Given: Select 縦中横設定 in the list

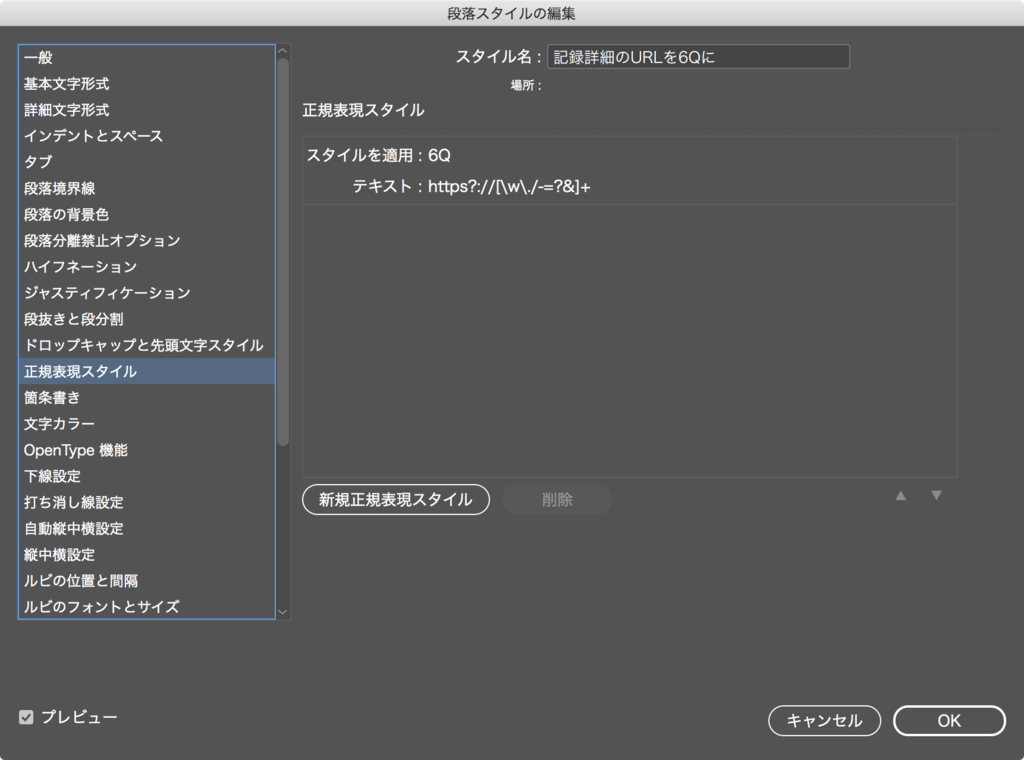Looking at the screenshot, I should pyautogui.click(x=146, y=554).
